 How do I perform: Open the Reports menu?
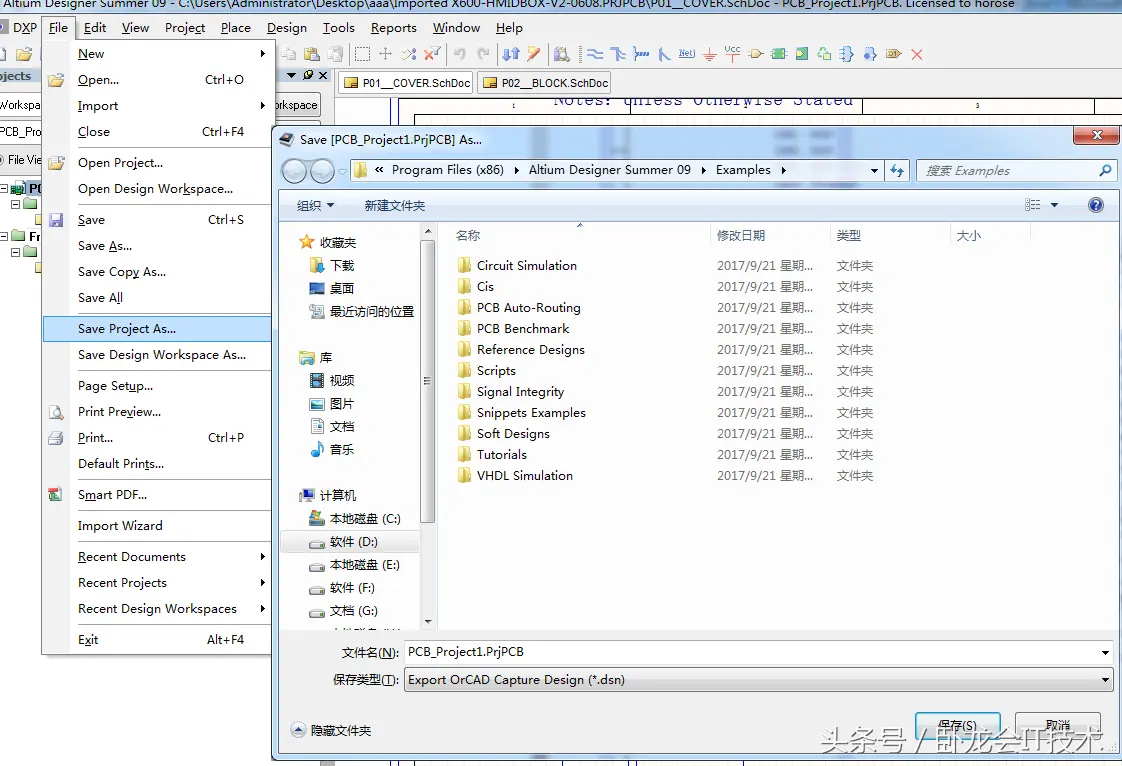coord(394,28)
